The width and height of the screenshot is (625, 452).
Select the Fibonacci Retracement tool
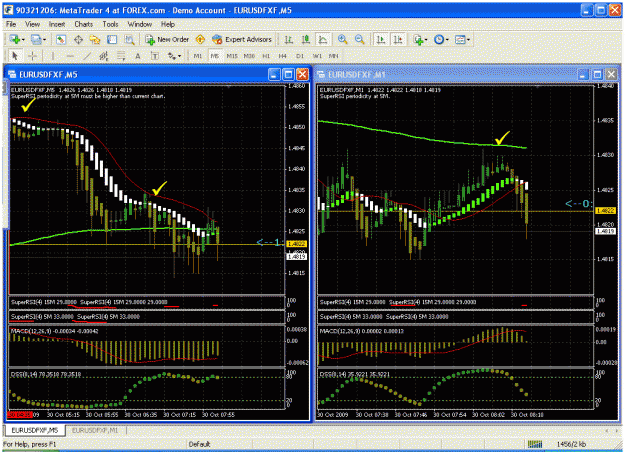coord(121,56)
